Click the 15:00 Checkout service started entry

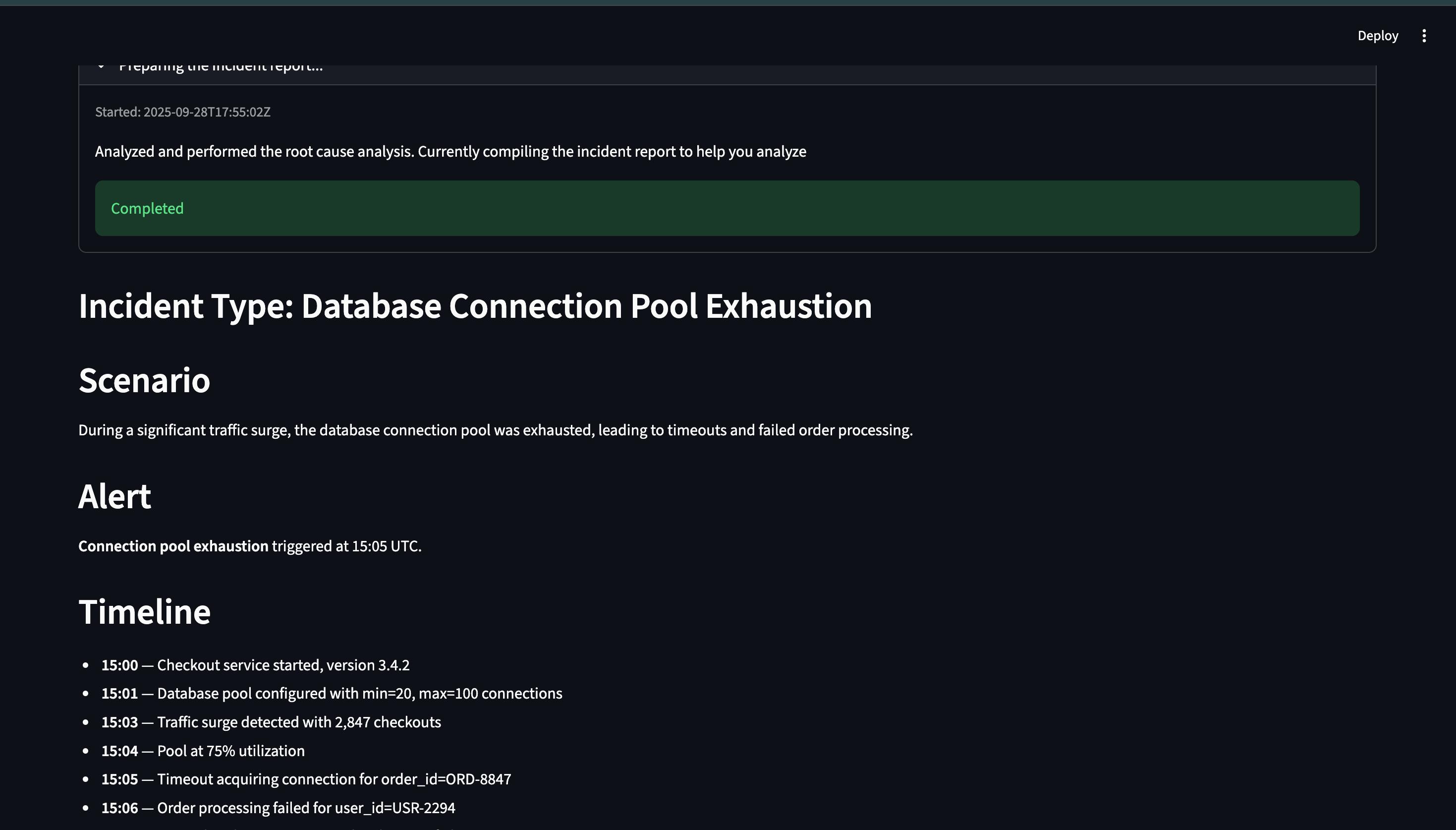(x=255, y=665)
